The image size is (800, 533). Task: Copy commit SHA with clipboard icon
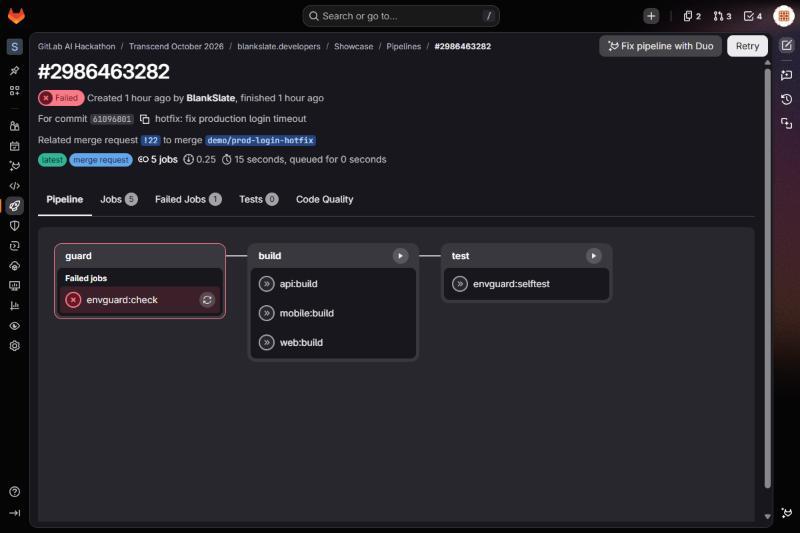tap(145, 119)
